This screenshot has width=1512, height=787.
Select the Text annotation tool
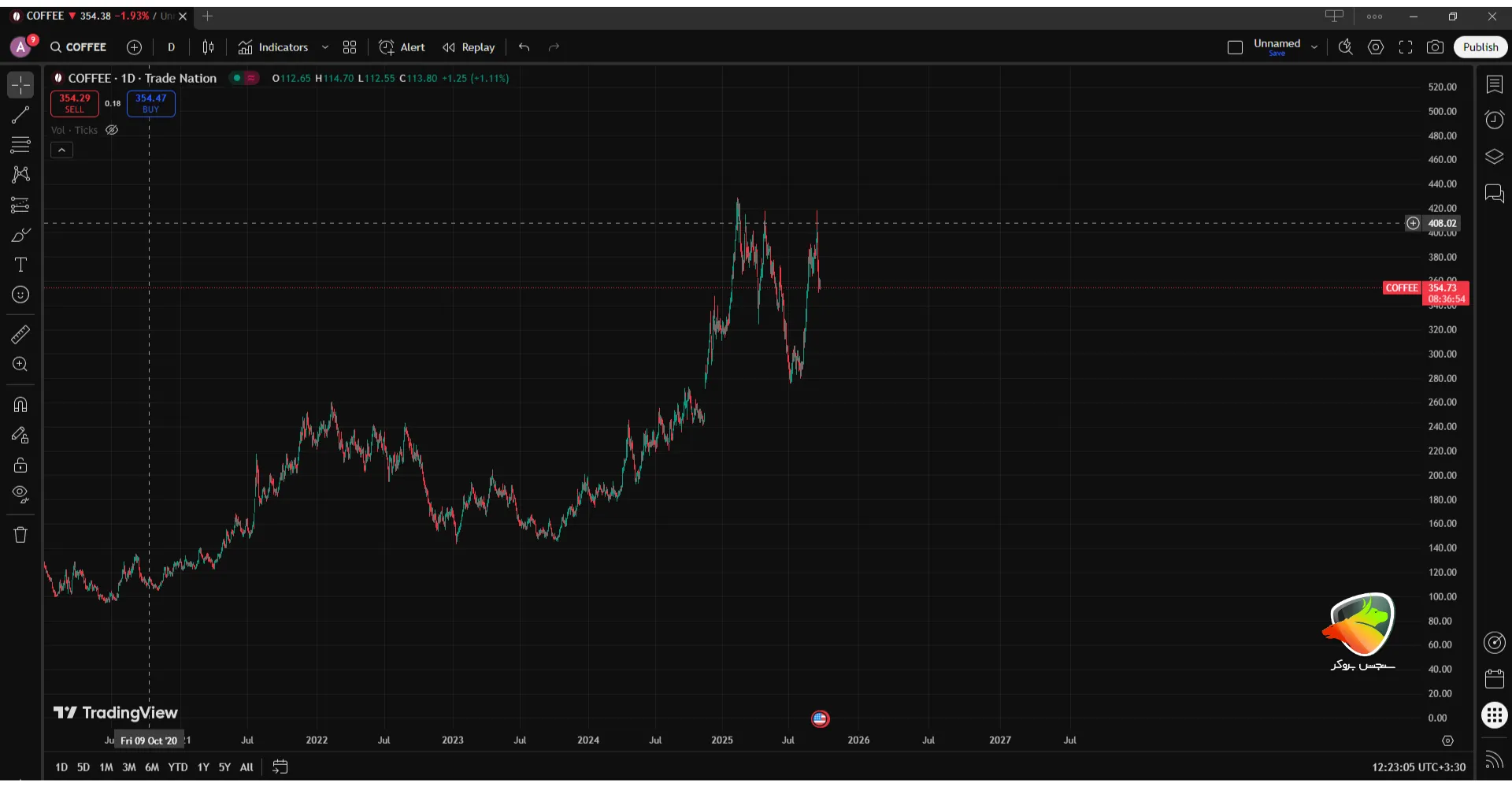click(20, 265)
